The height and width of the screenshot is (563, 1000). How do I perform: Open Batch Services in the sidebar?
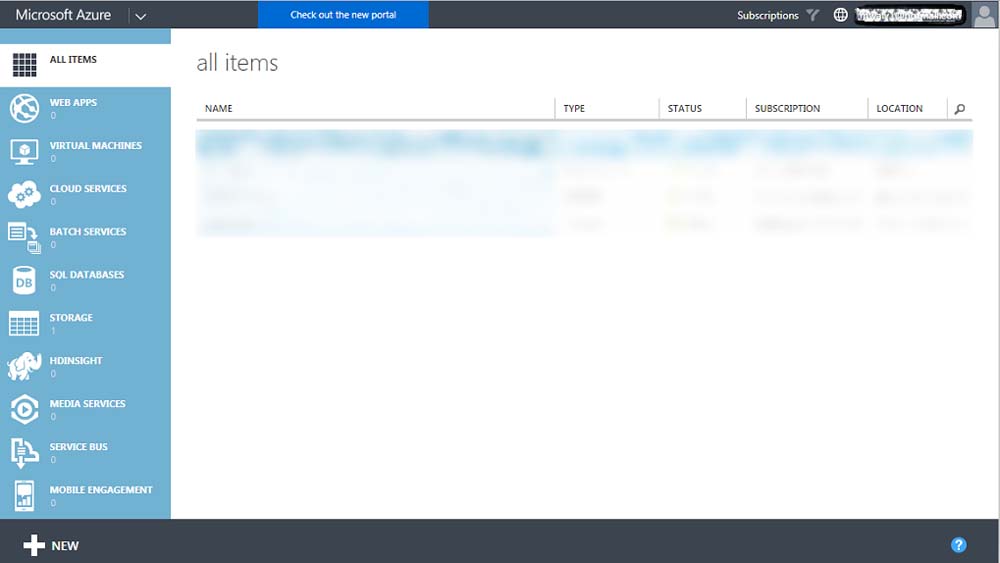click(x=88, y=232)
